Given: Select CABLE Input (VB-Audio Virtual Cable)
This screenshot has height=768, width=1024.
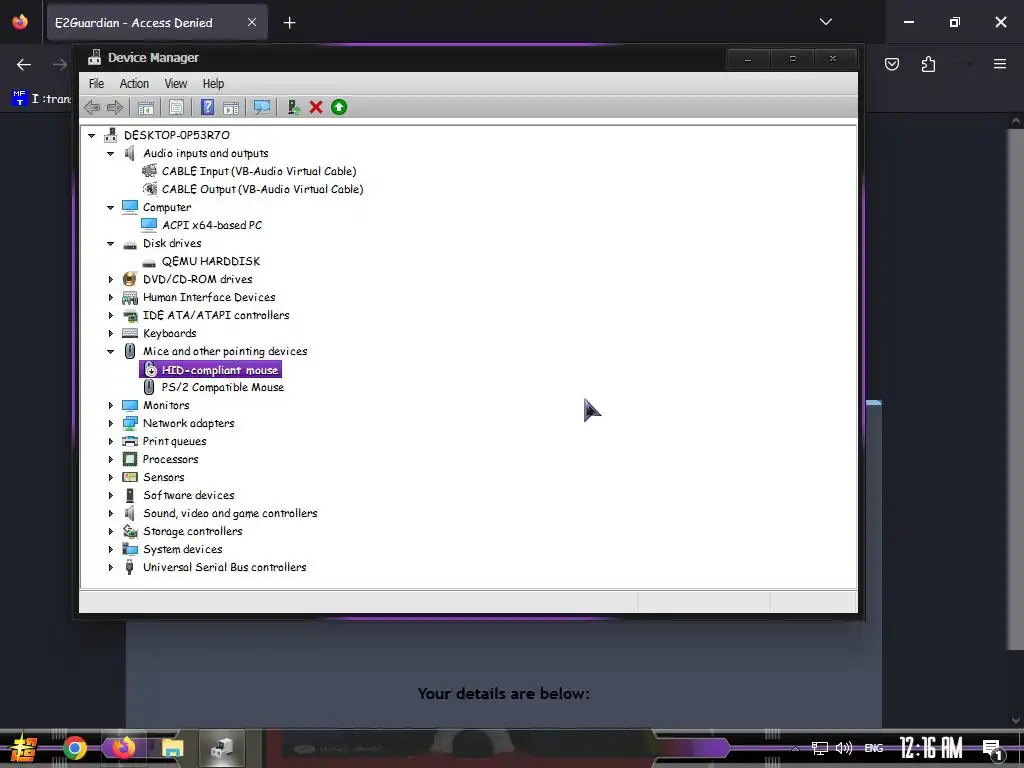Looking at the screenshot, I should point(259,171).
